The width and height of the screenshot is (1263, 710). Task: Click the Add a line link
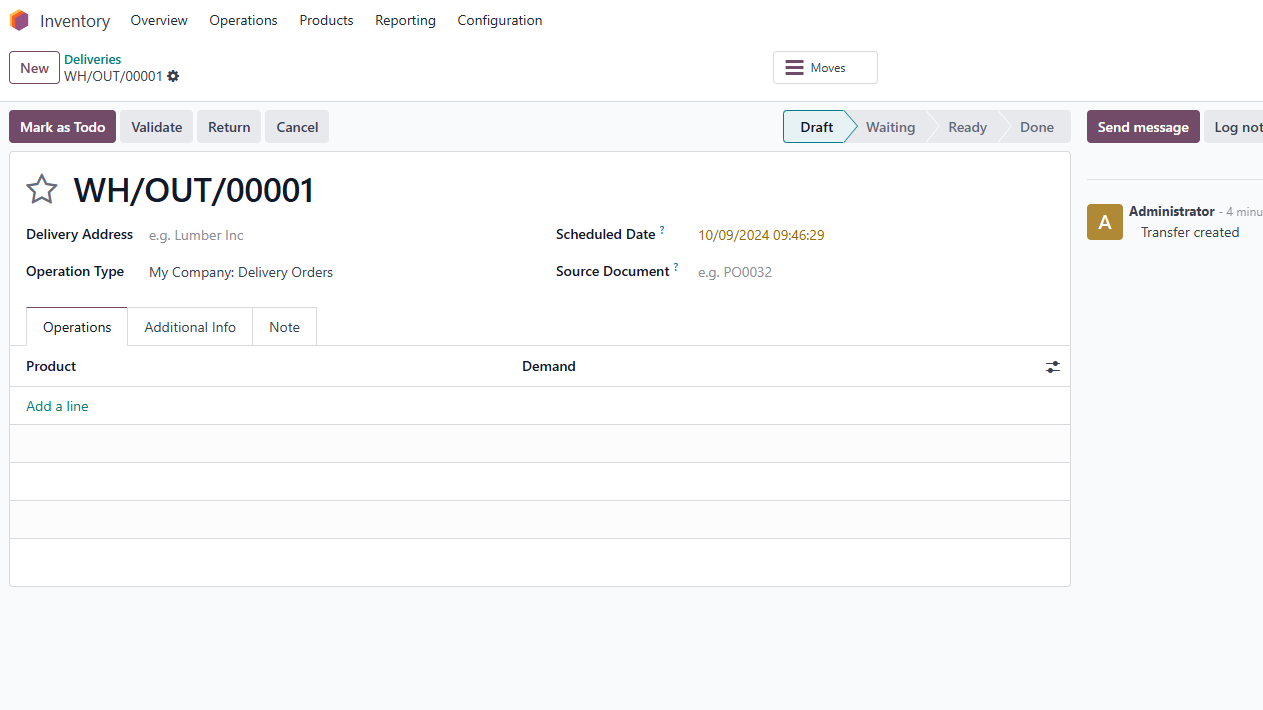click(x=57, y=406)
